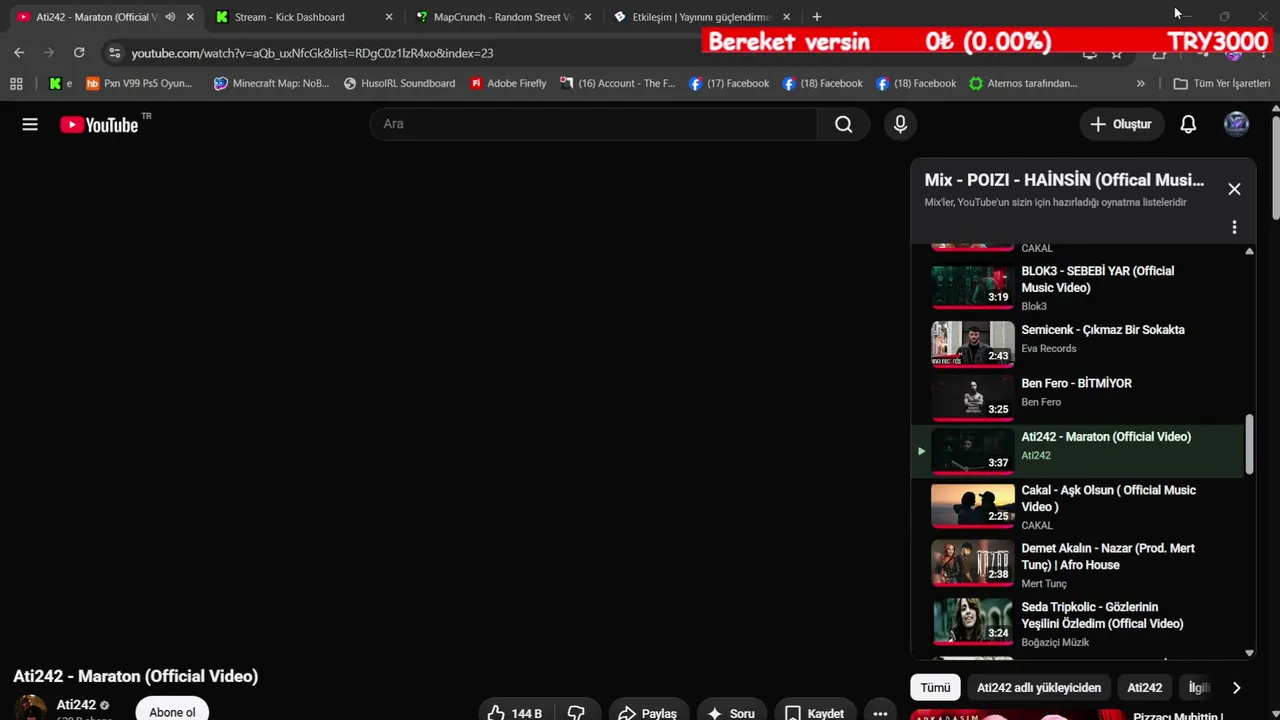The width and height of the screenshot is (1280, 720).
Task: Play BLOK3 - SEBEBİ YAR from the mix
Action: [x=1077, y=288]
